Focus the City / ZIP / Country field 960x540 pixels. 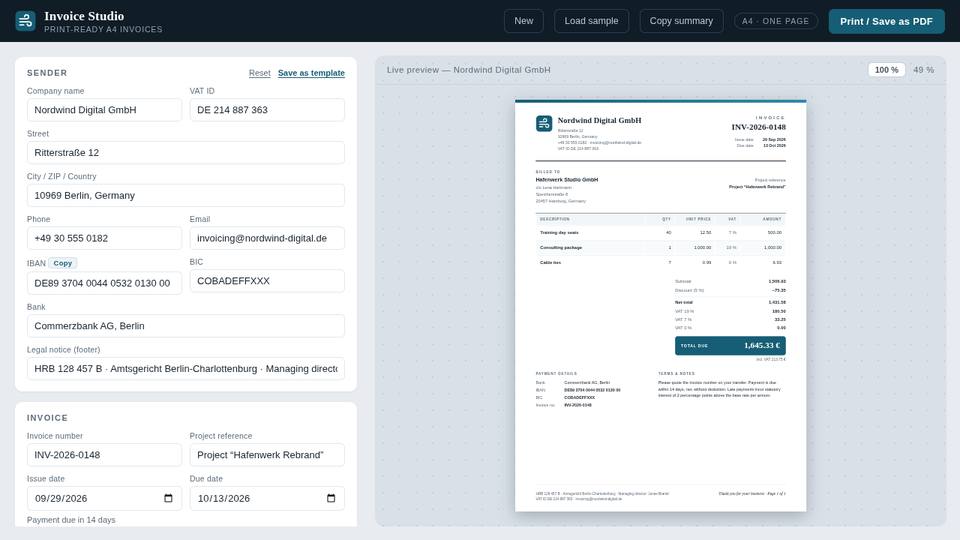click(x=186, y=196)
